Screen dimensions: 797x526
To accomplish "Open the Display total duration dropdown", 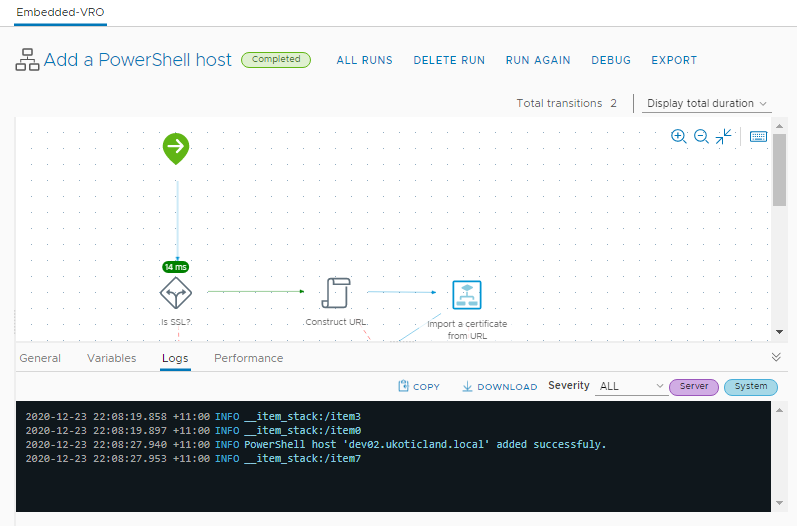I will 707,103.
